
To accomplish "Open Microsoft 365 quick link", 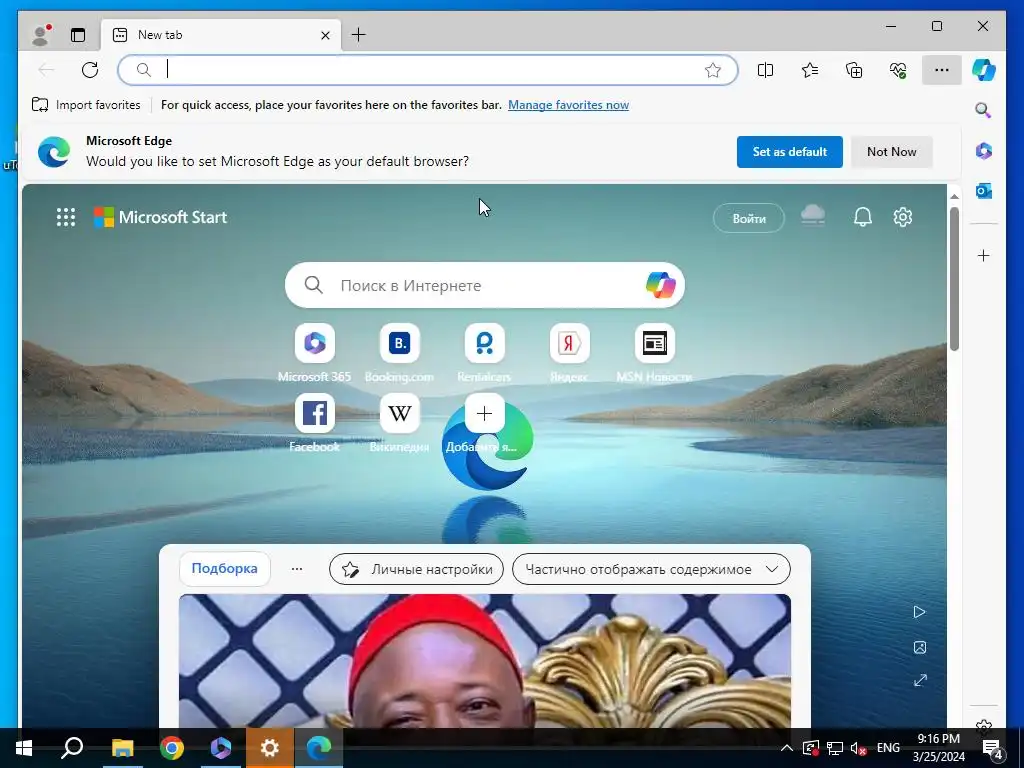I will [x=315, y=353].
